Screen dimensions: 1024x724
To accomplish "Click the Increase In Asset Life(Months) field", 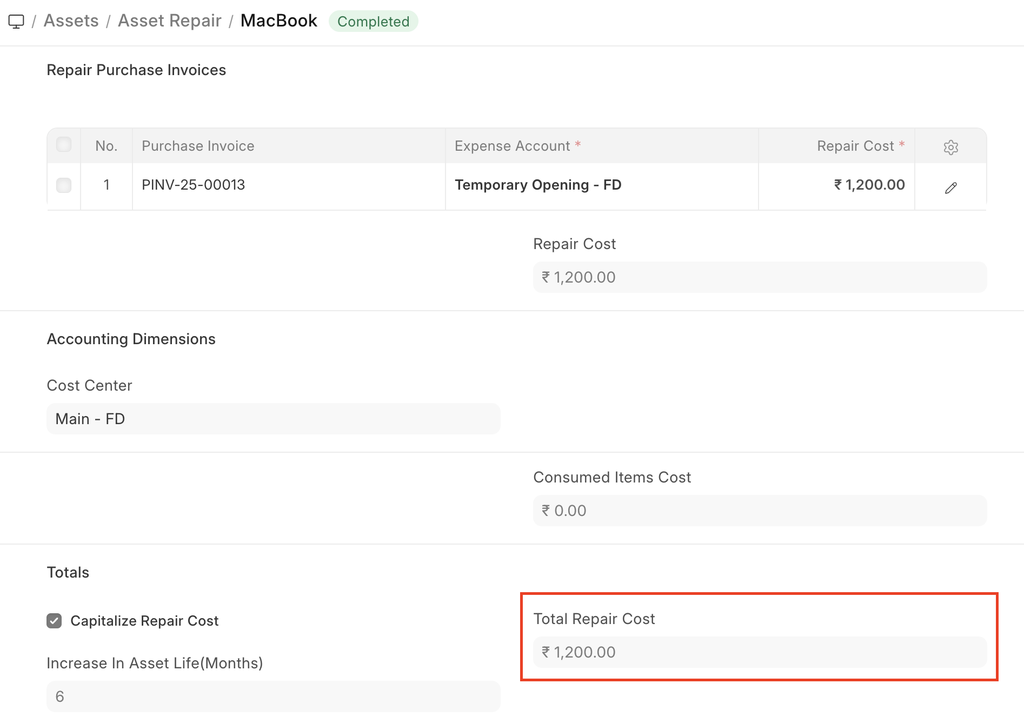I will [x=272, y=696].
